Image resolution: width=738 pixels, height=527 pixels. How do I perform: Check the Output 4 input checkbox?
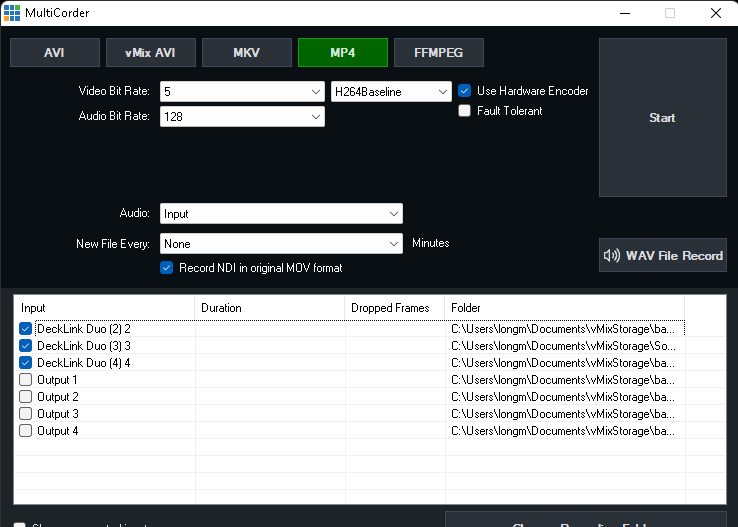coord(26,431)
